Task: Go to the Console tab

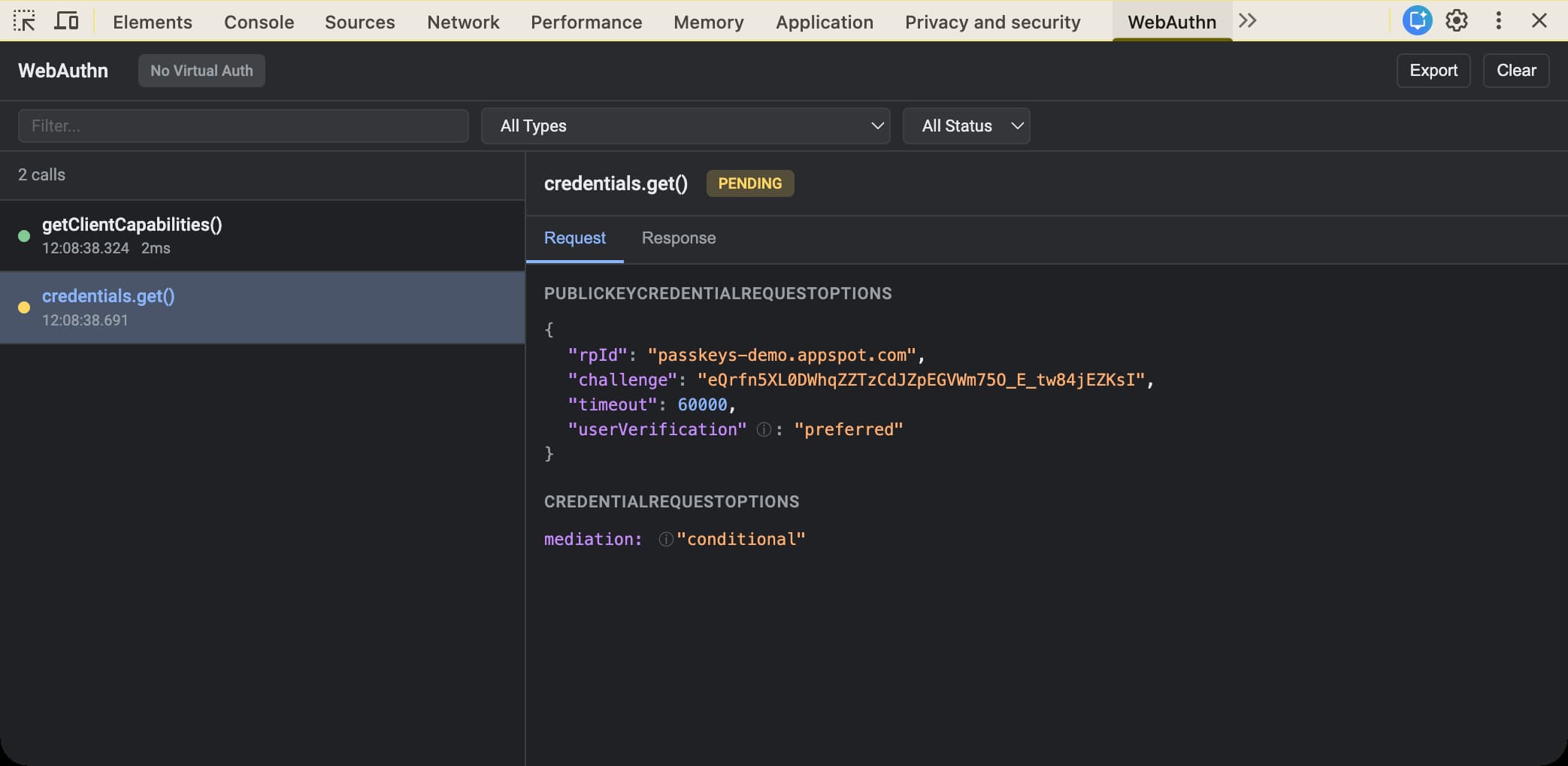Action: 259,23
